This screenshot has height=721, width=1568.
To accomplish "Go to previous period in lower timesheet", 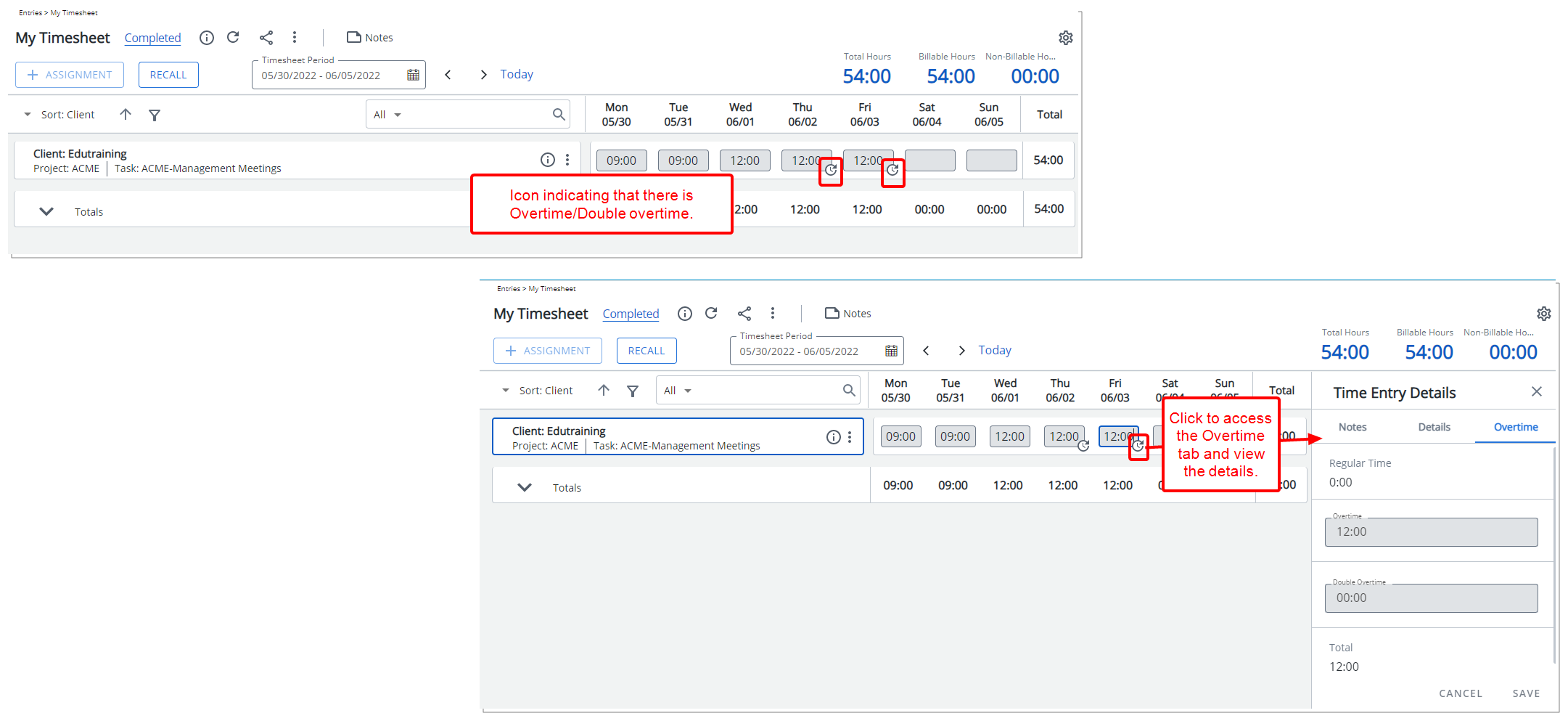I will coord(926,351).
